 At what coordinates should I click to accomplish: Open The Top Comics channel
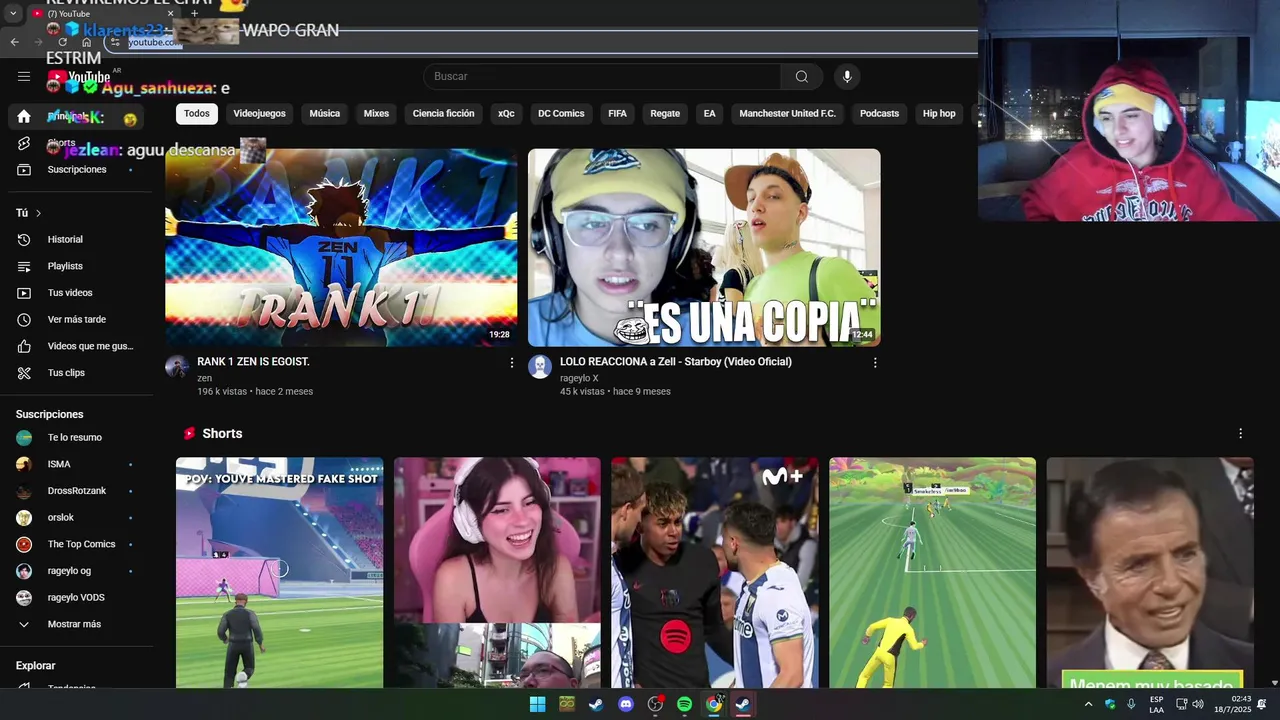(76, 544)
